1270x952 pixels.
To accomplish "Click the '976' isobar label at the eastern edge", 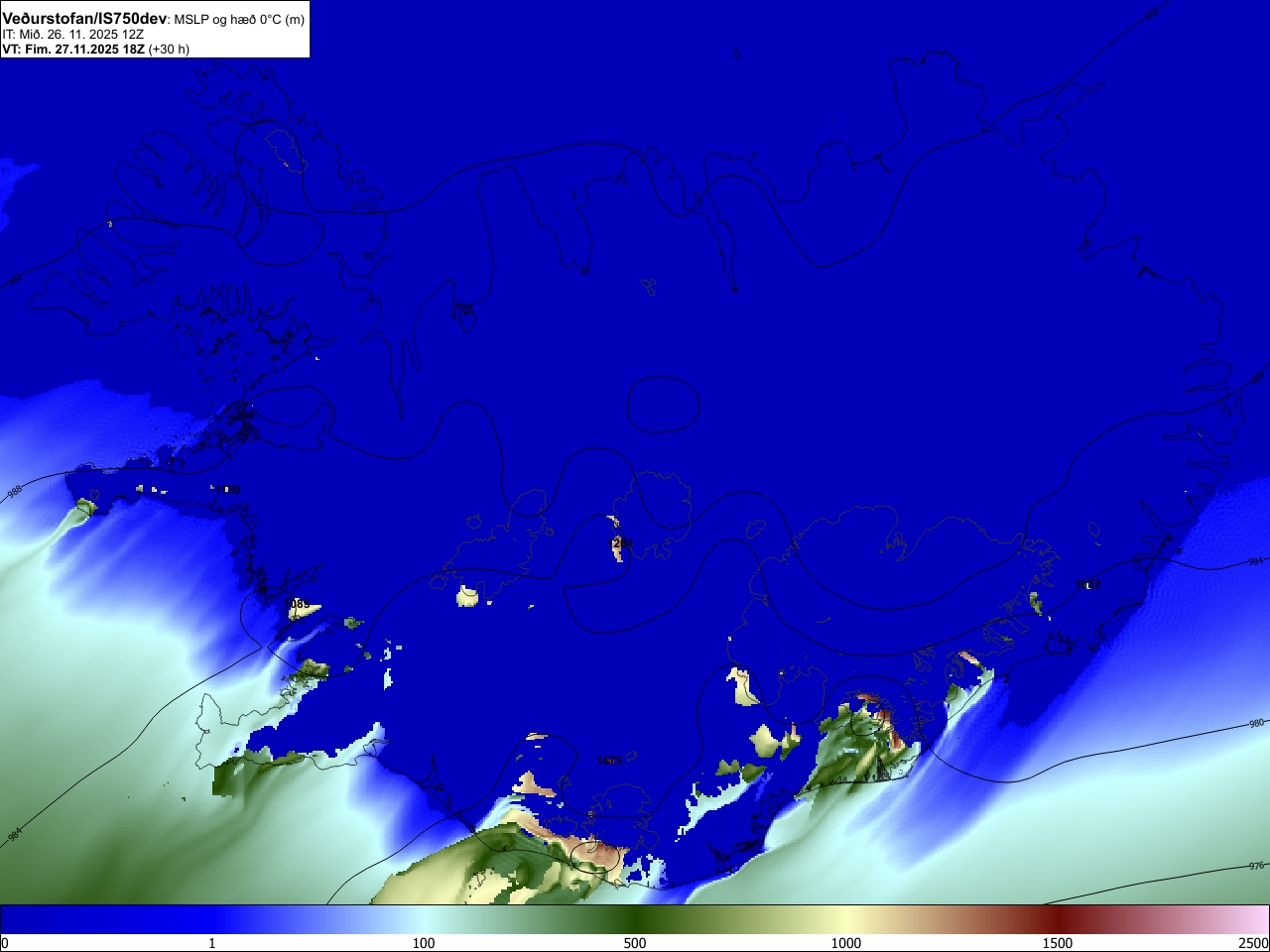I will 1257,866.
